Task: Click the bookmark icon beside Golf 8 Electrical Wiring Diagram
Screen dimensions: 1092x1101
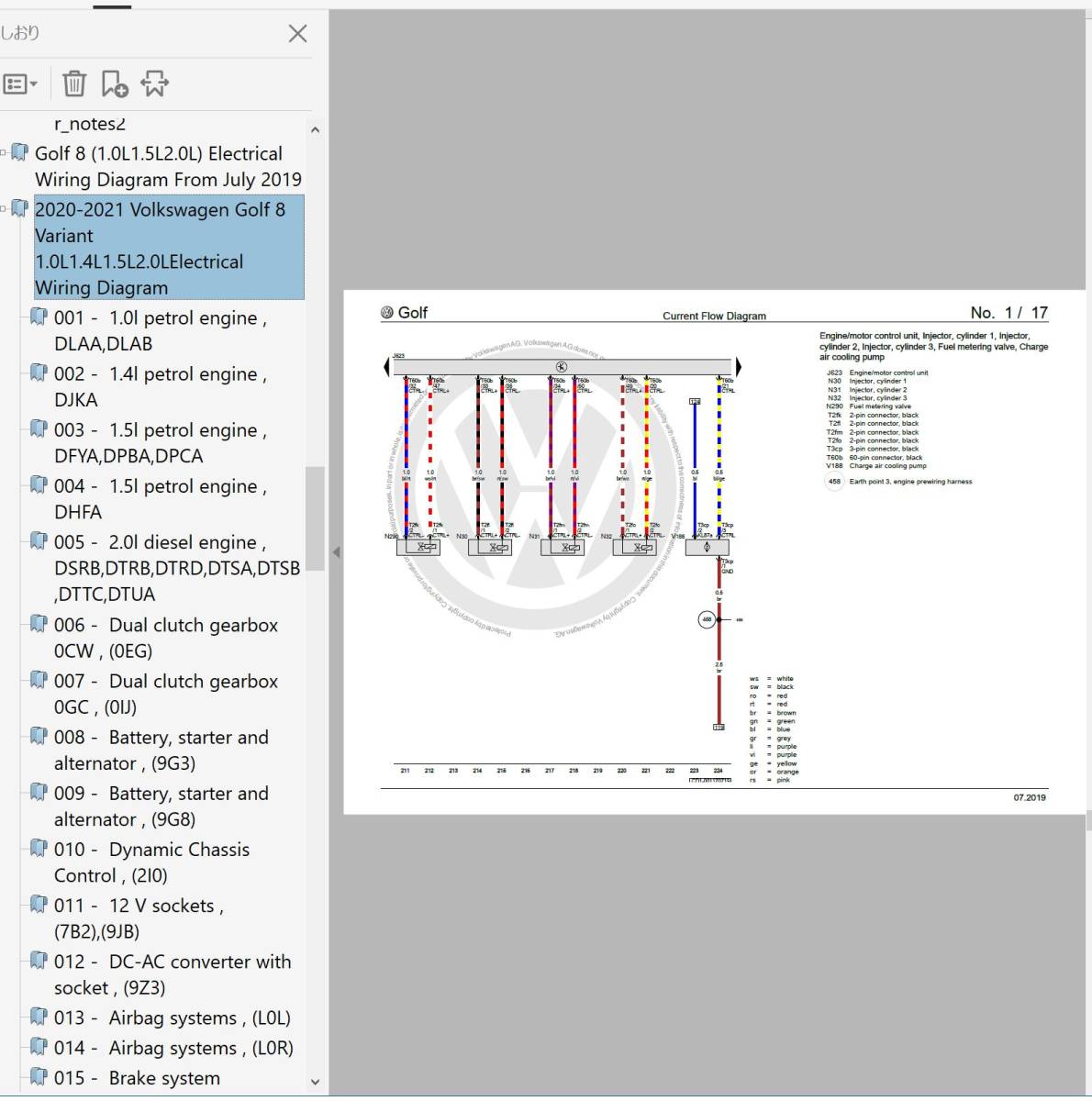Action: [19, 152]
